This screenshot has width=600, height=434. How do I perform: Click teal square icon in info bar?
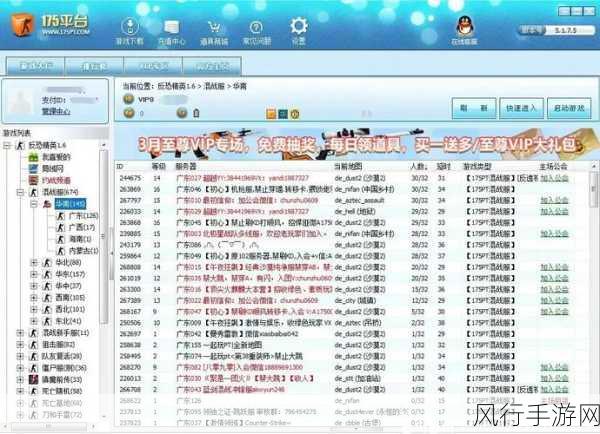click(283, 113)
